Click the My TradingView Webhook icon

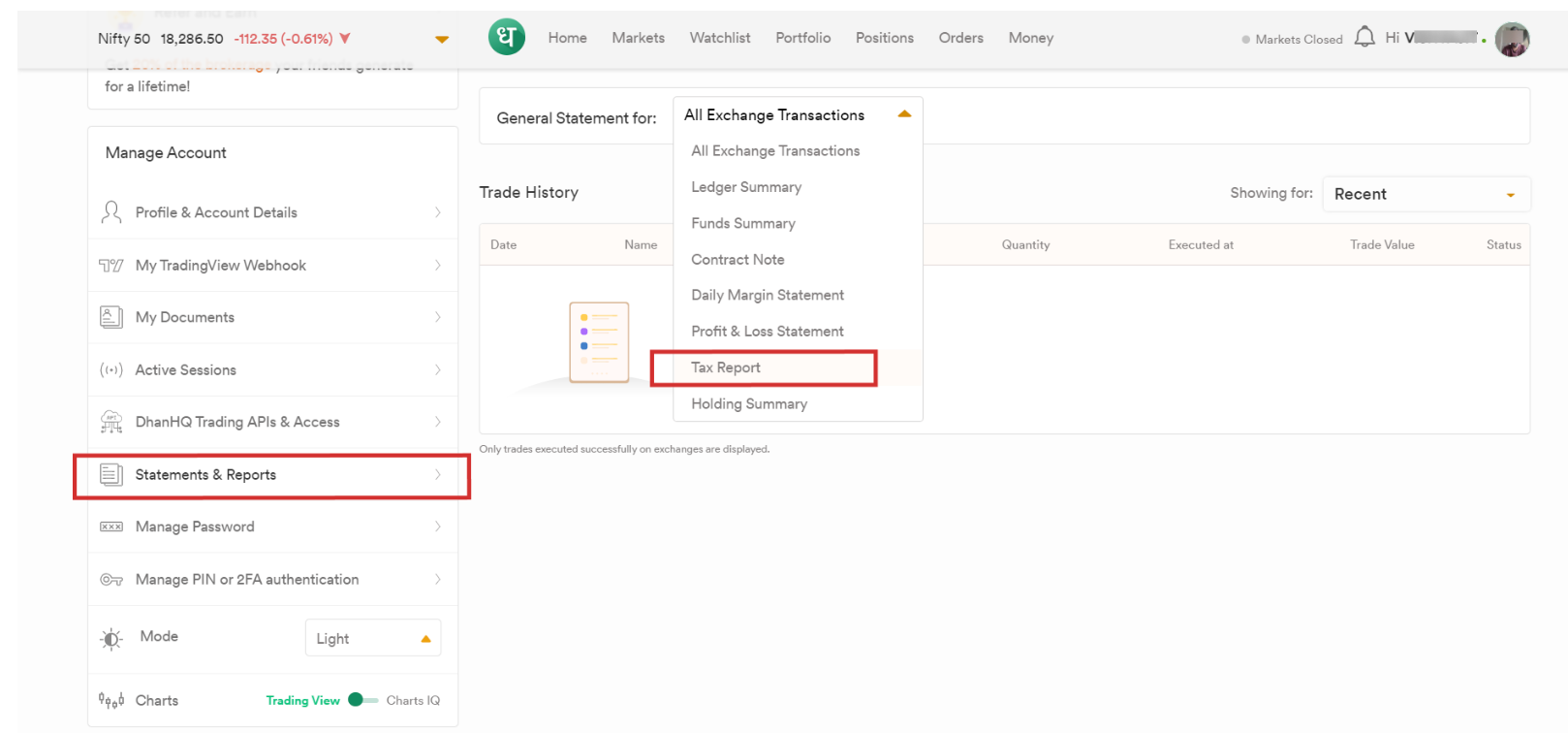[x=111, y=266]
